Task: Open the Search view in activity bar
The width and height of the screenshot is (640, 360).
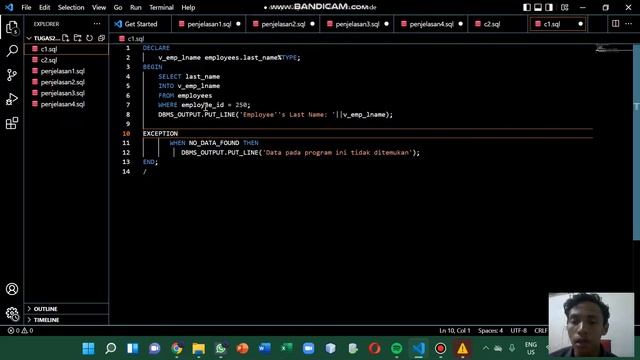Action: coord(12,51)
